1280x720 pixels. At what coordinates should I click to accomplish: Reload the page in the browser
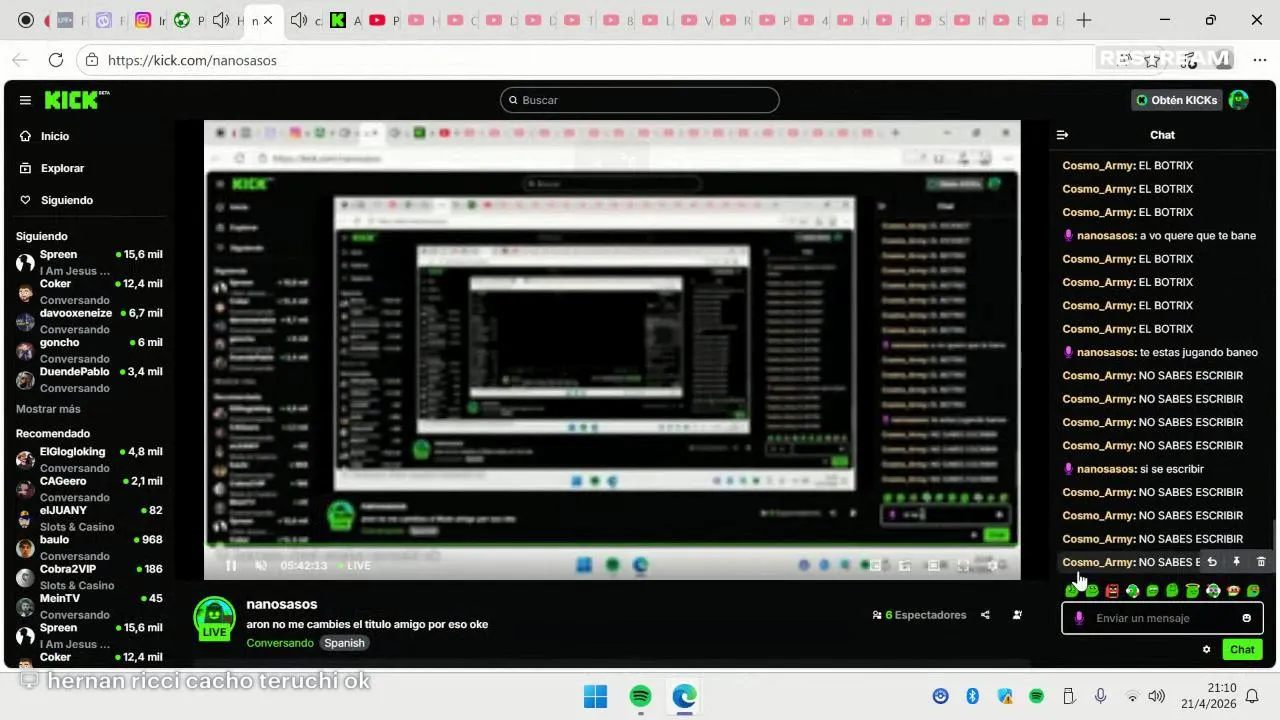[56, 60]
